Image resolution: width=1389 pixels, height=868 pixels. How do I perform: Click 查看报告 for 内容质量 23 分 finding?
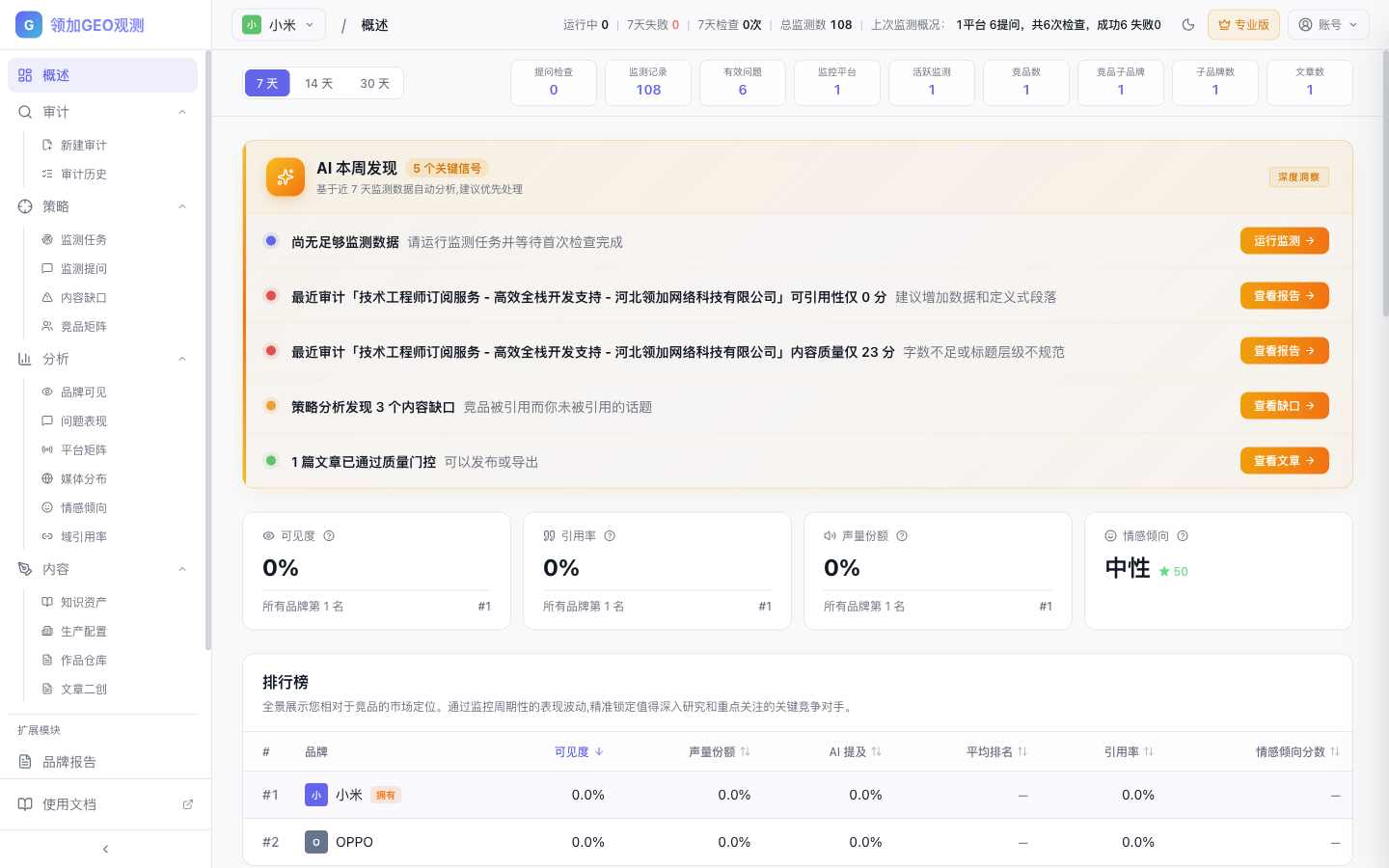(x=1285, y=351)
